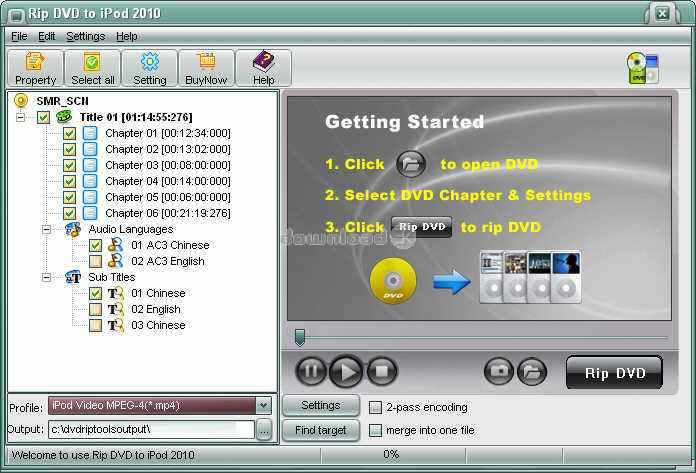Uncheck the Chapter 02 checkbox

[69, 150]
